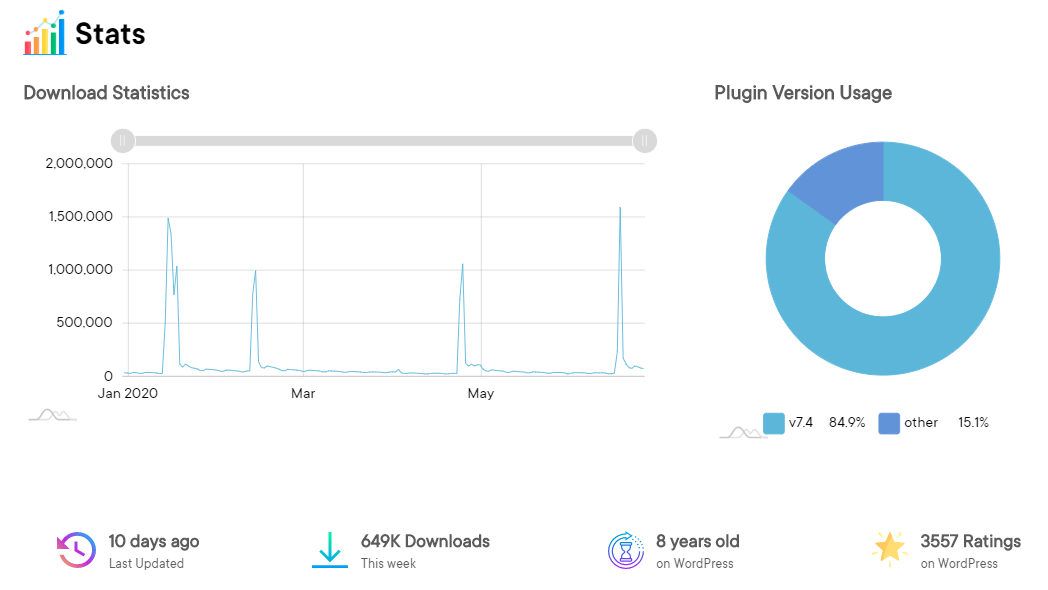Click the Download Statistics heading
Viewport: 1048px width, 590px height.
click(x=106, y=93)
